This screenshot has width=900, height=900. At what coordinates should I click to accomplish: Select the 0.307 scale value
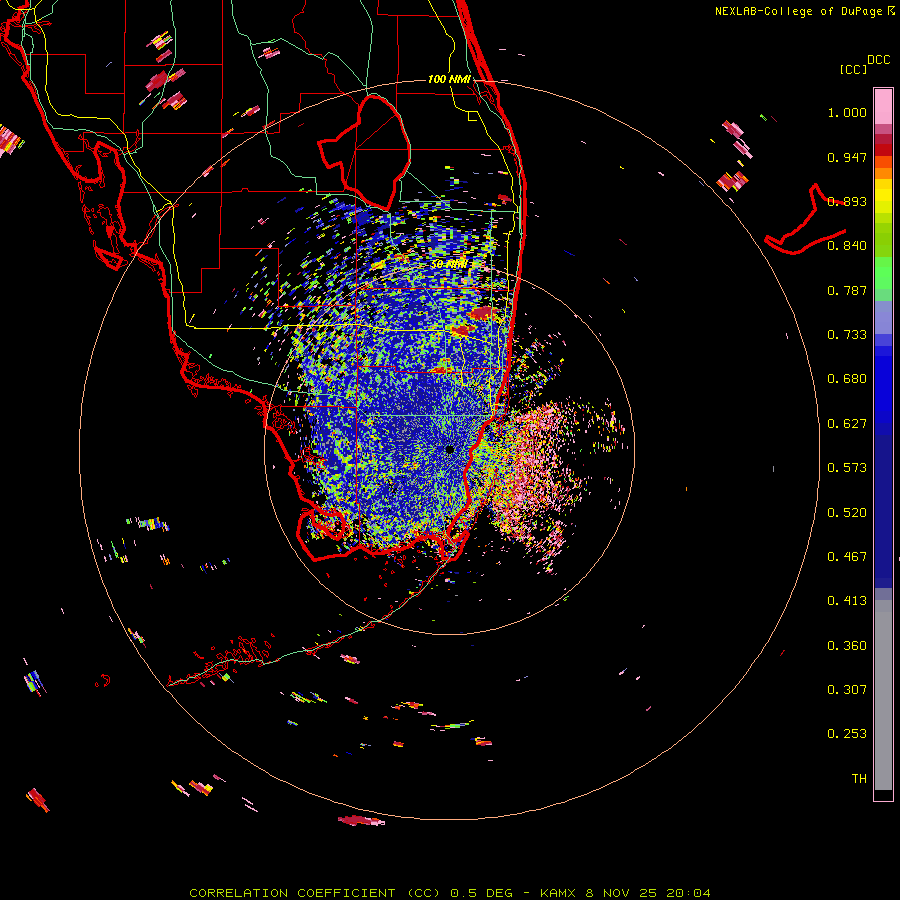coord(847,690)
